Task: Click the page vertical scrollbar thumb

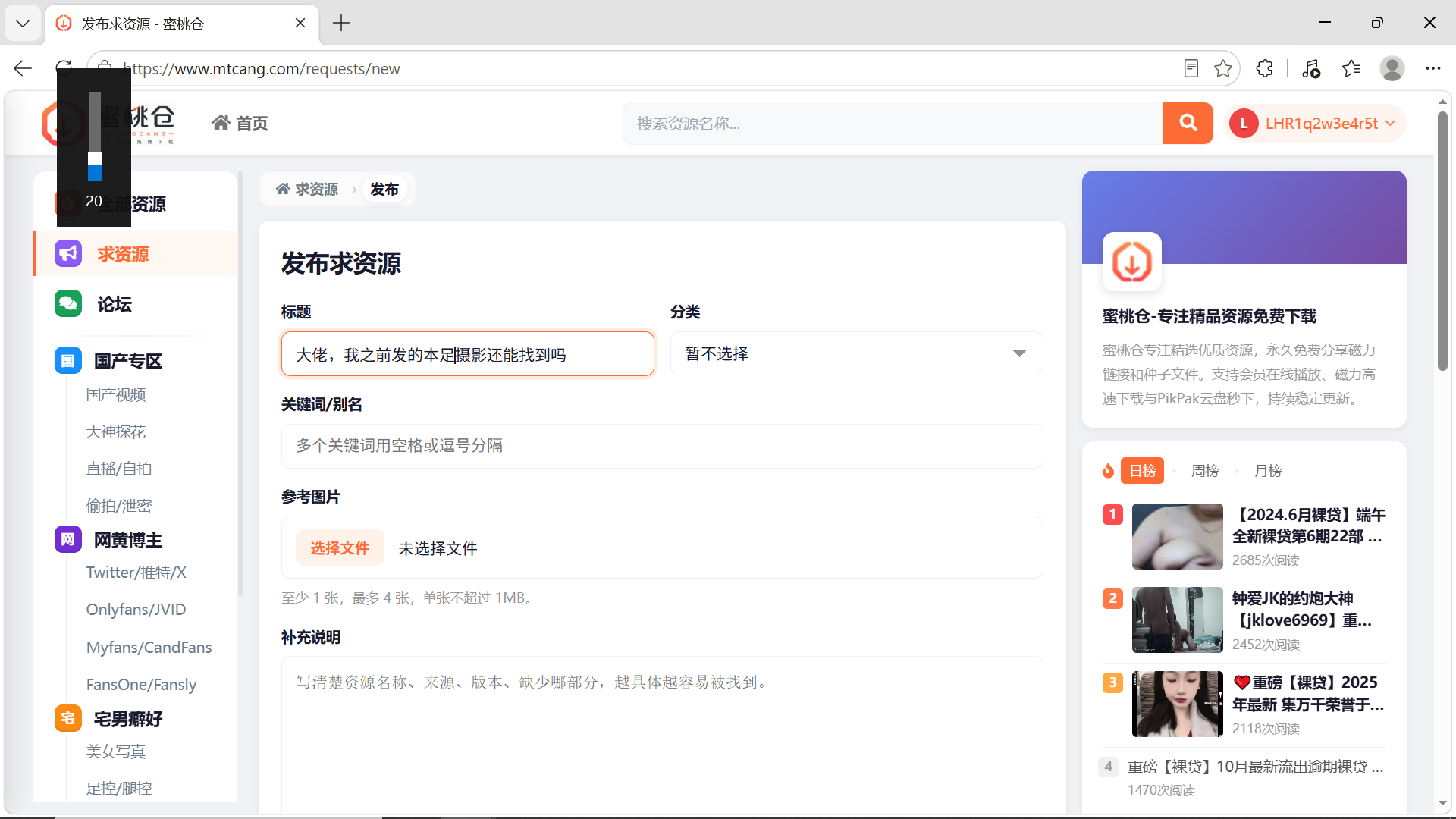Action: pos(1442,241)
